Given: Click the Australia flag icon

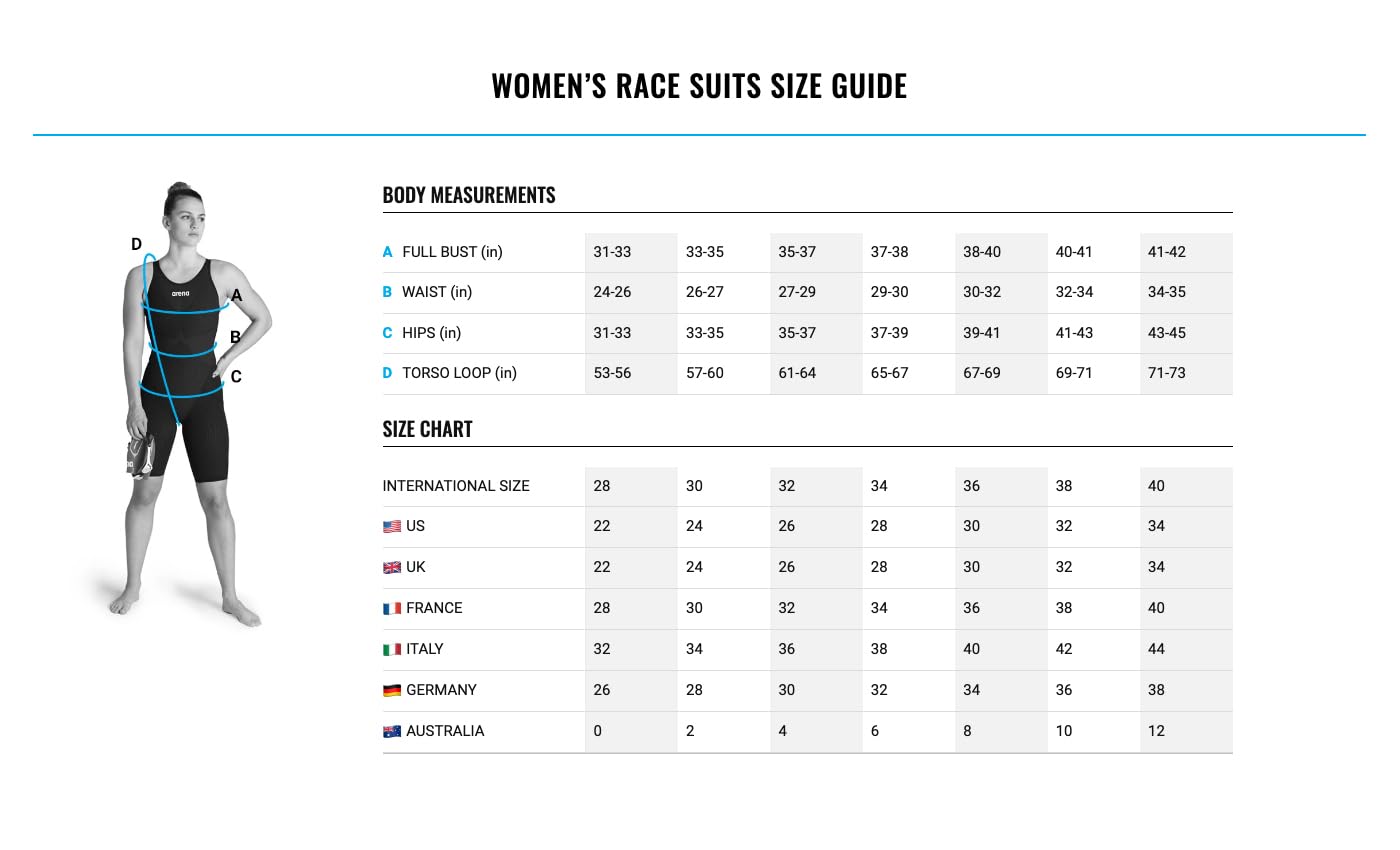Looking at the screenshot, I should tap(392, 732).
